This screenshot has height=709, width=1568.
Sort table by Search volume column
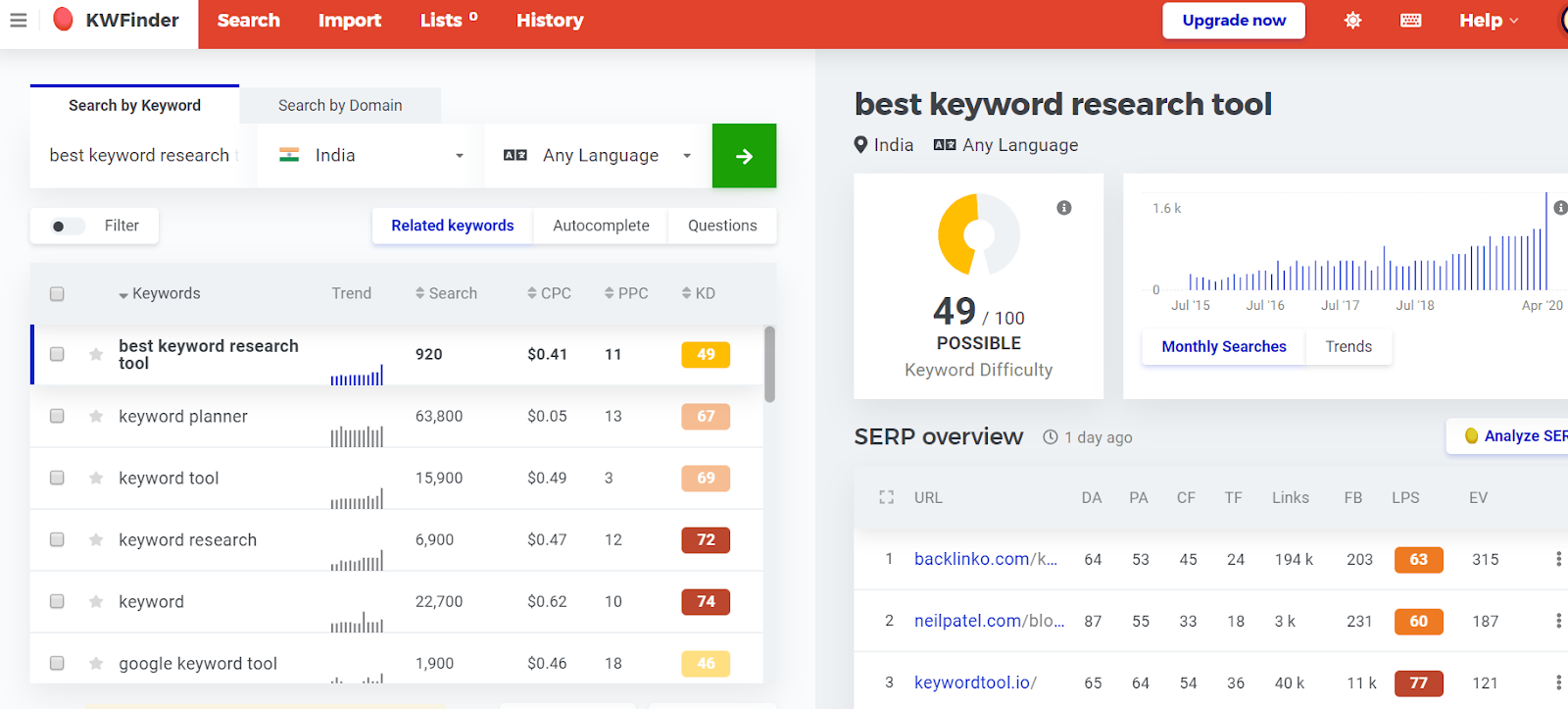[x=446, y=293]
